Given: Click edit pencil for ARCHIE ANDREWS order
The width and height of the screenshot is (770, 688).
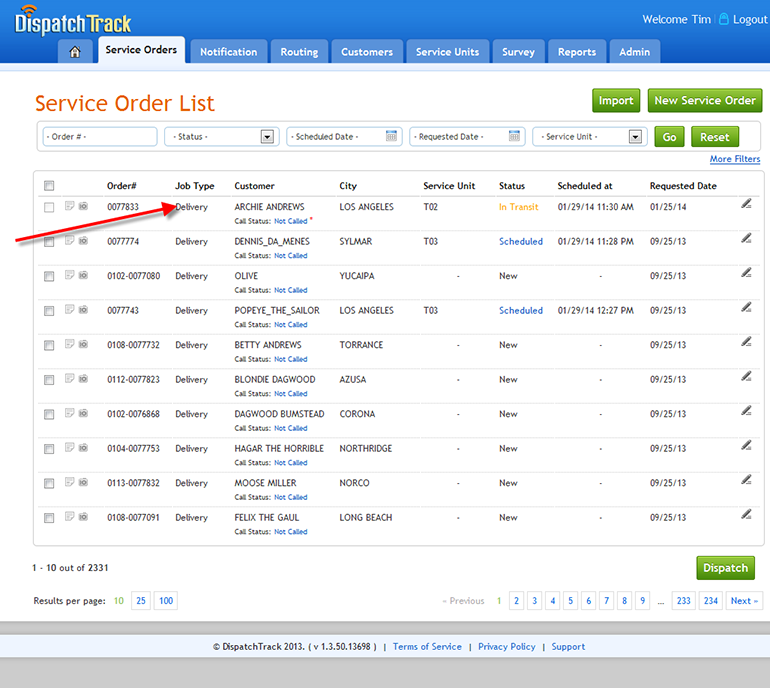Looking at the screenshot, I should (x=746, y=204).
